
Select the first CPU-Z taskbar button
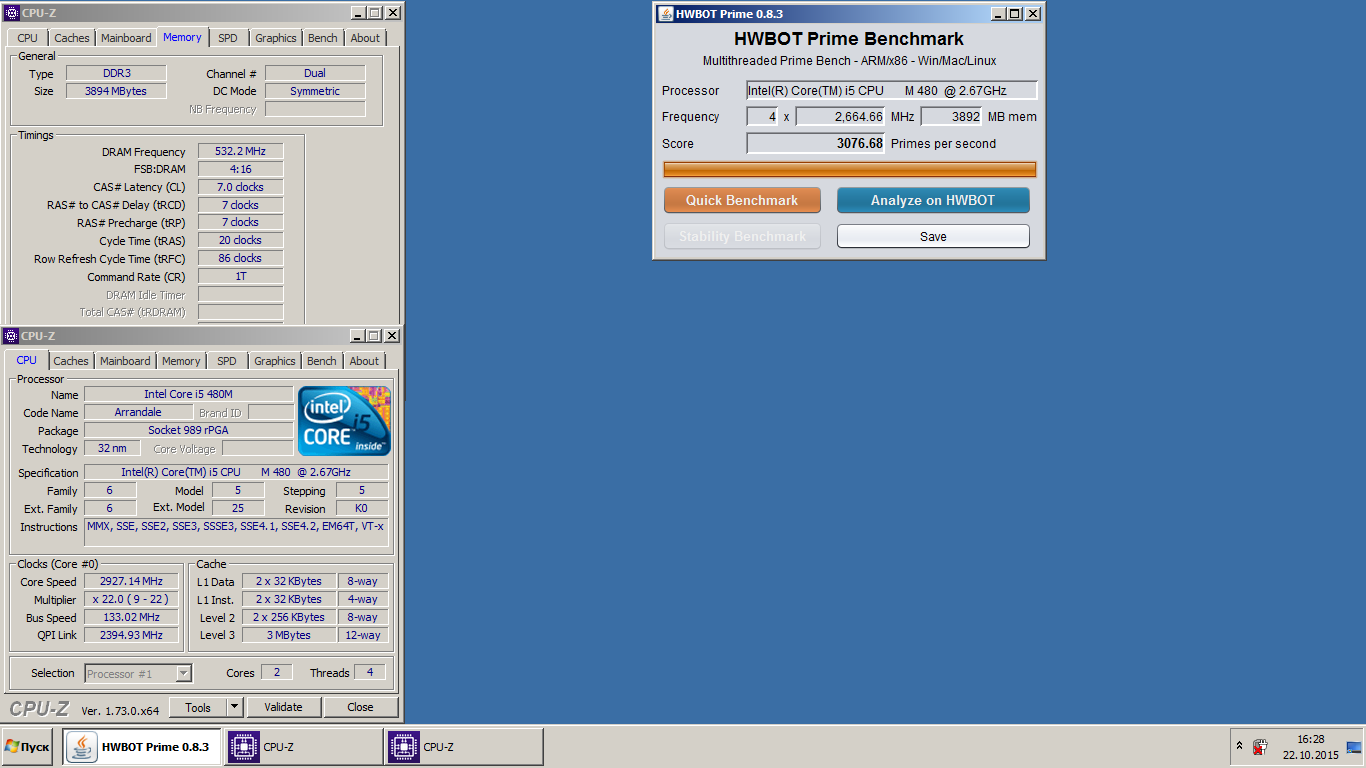pos(305,747)
